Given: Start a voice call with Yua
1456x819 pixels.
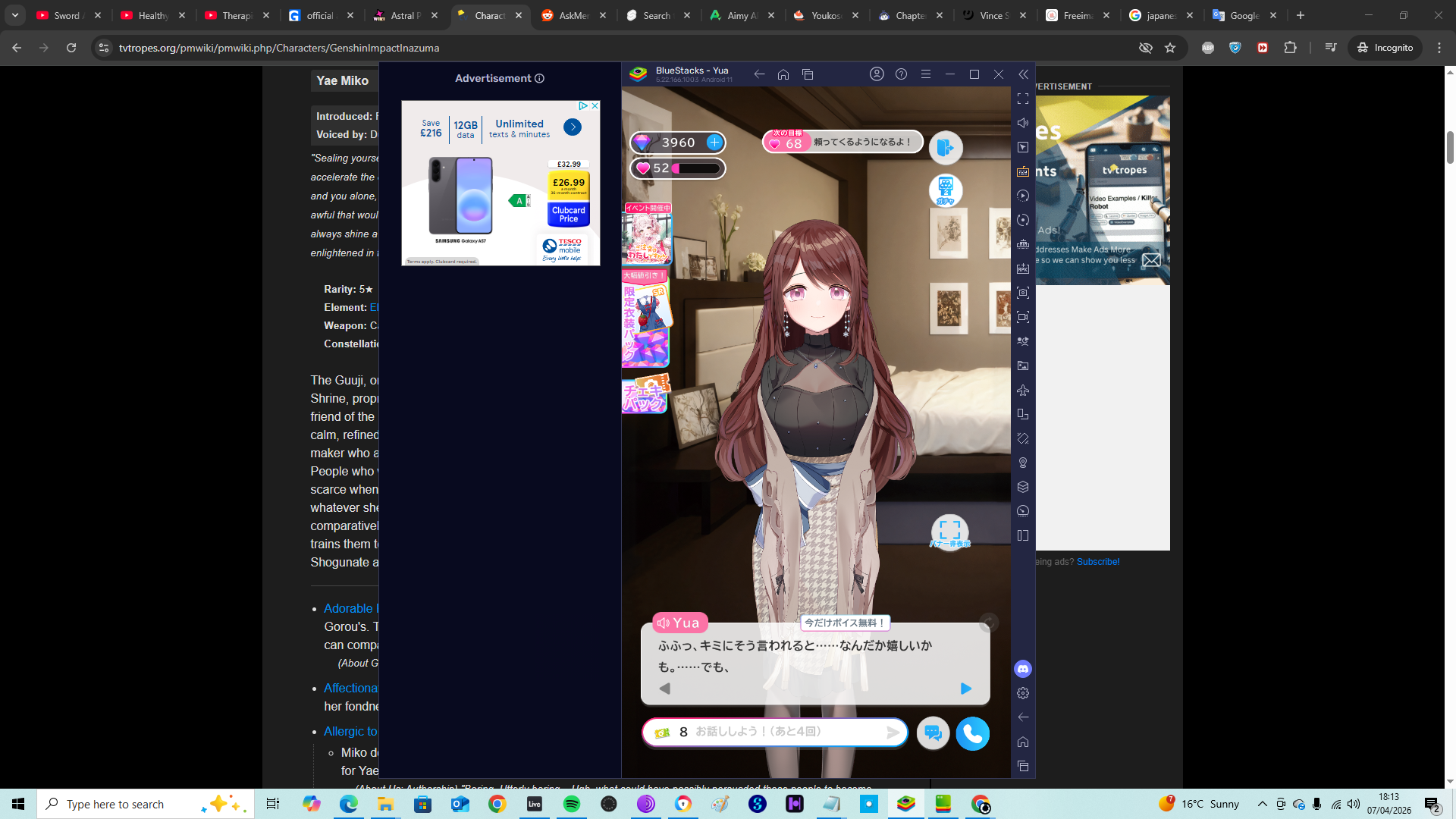Looking at the screenshot, I should click(973, 733).
